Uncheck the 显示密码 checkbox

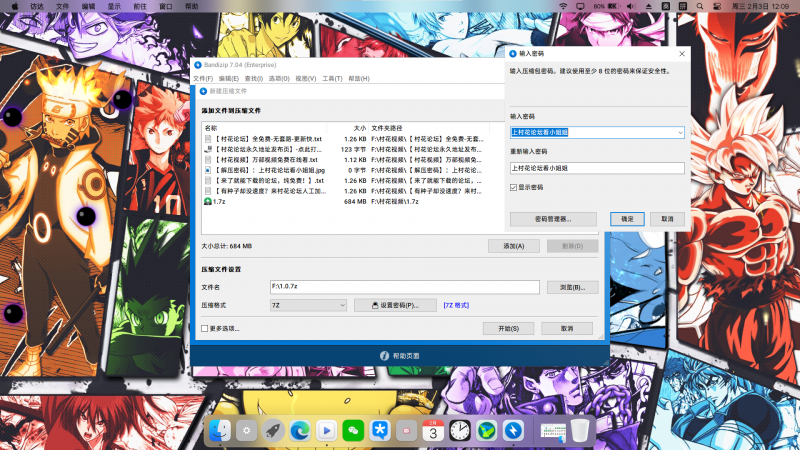[514, 187]
